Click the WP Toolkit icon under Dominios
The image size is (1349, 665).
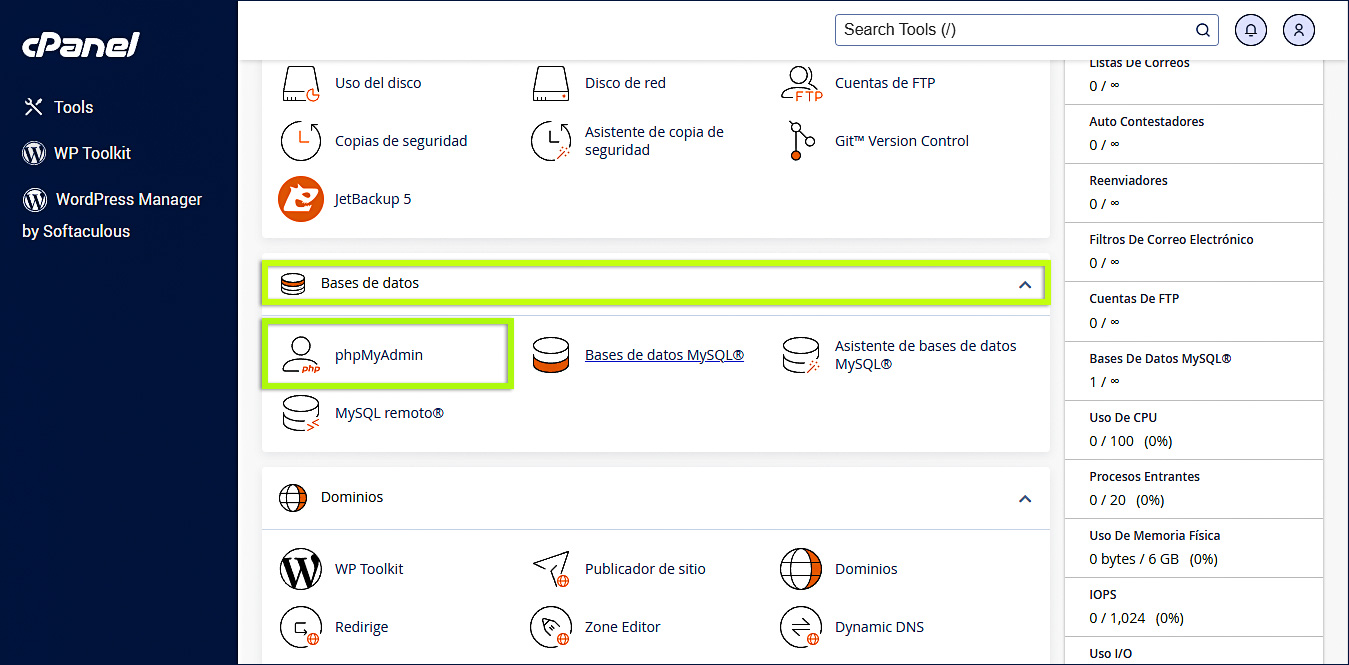pos(301,569)
